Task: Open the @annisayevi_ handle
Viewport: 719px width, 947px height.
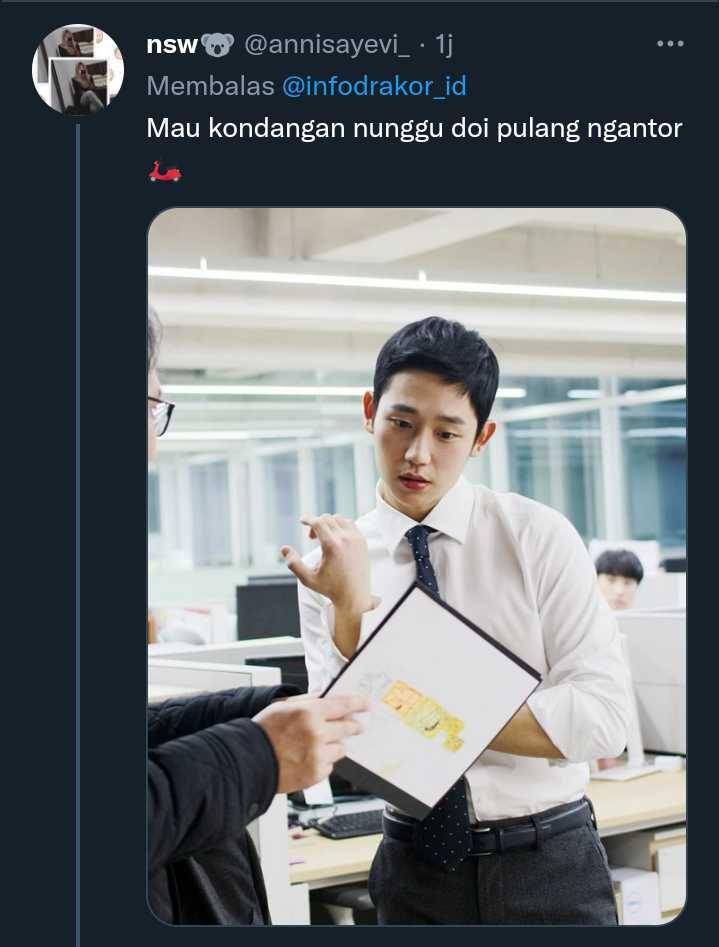Action: pos(326,45)
